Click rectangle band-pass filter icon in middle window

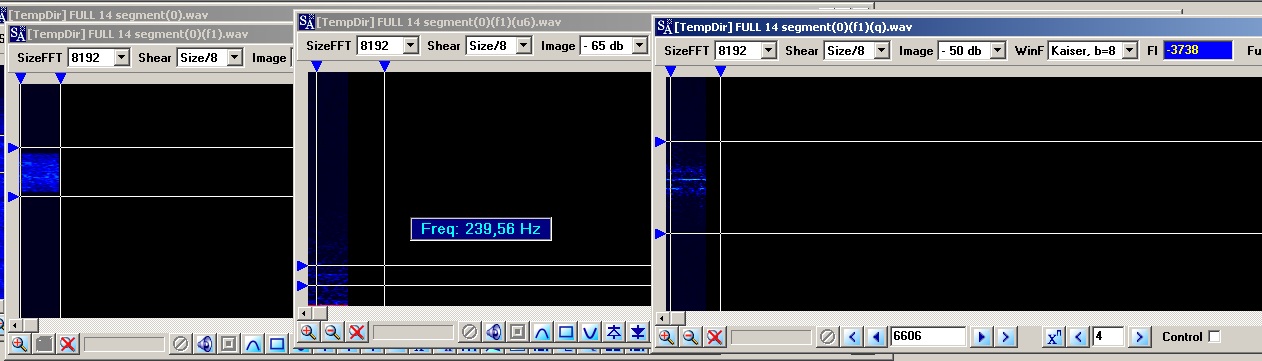coord(566,332)
